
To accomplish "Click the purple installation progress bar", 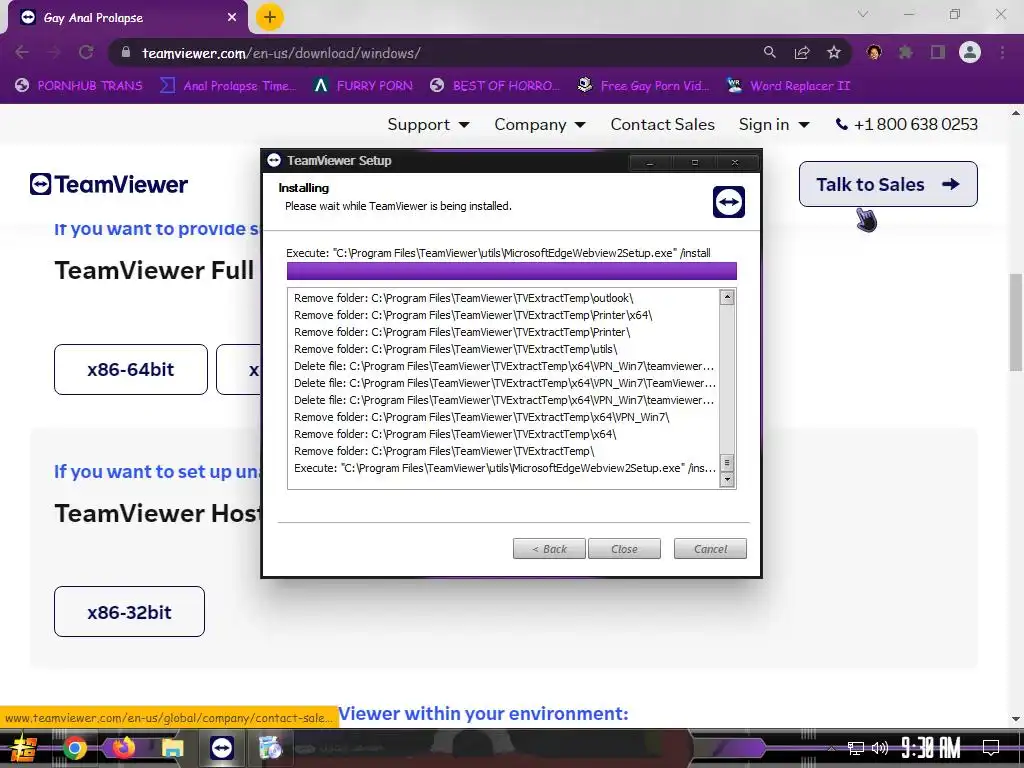I will (x=511, y=271).
